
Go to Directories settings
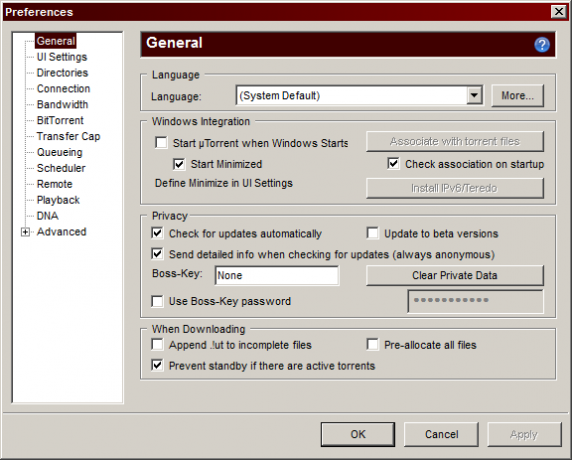coord(62,73)
